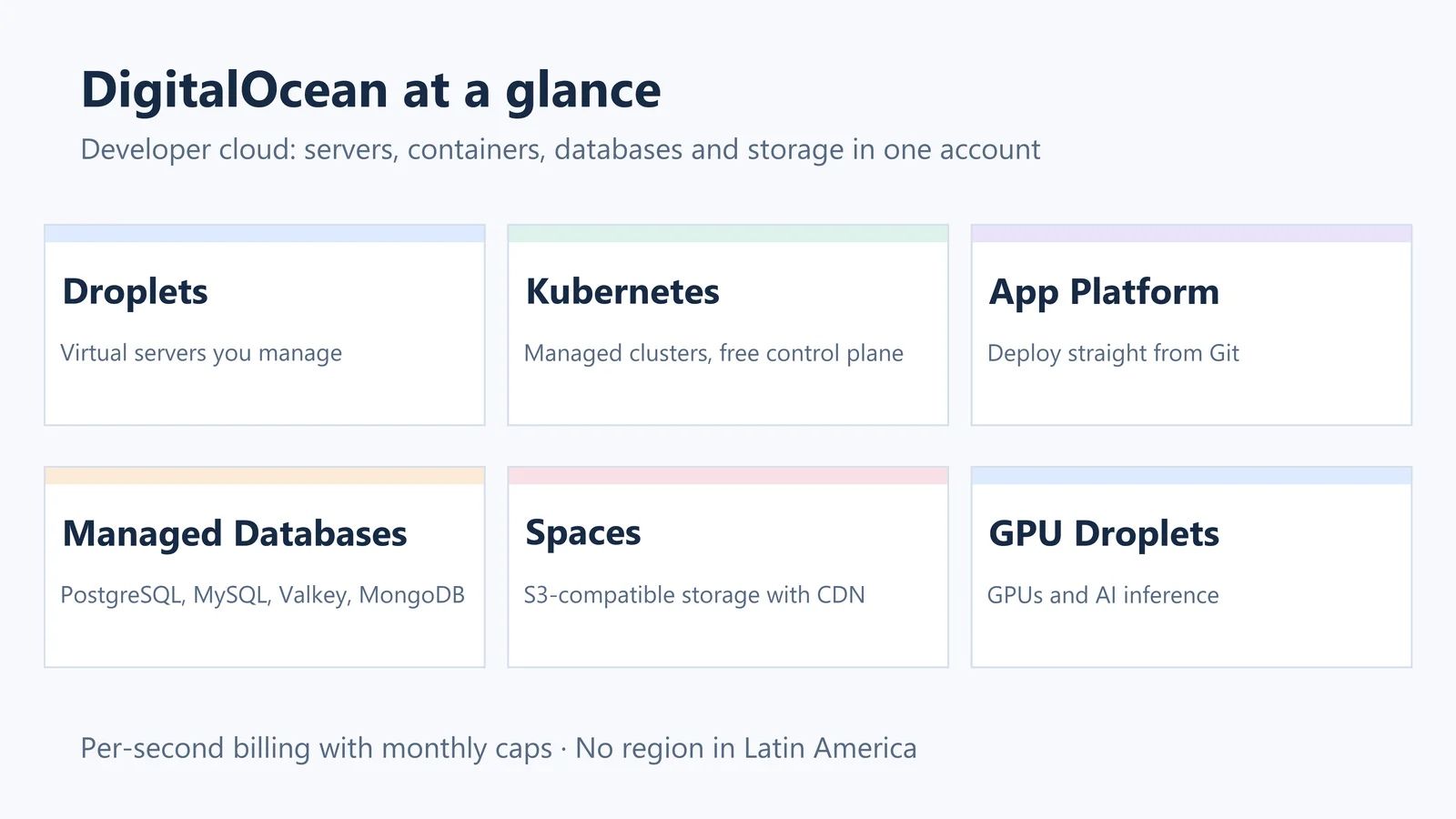Open the Spaces card heading
Screen dimensions: 1456x819
tap(583, 534)
